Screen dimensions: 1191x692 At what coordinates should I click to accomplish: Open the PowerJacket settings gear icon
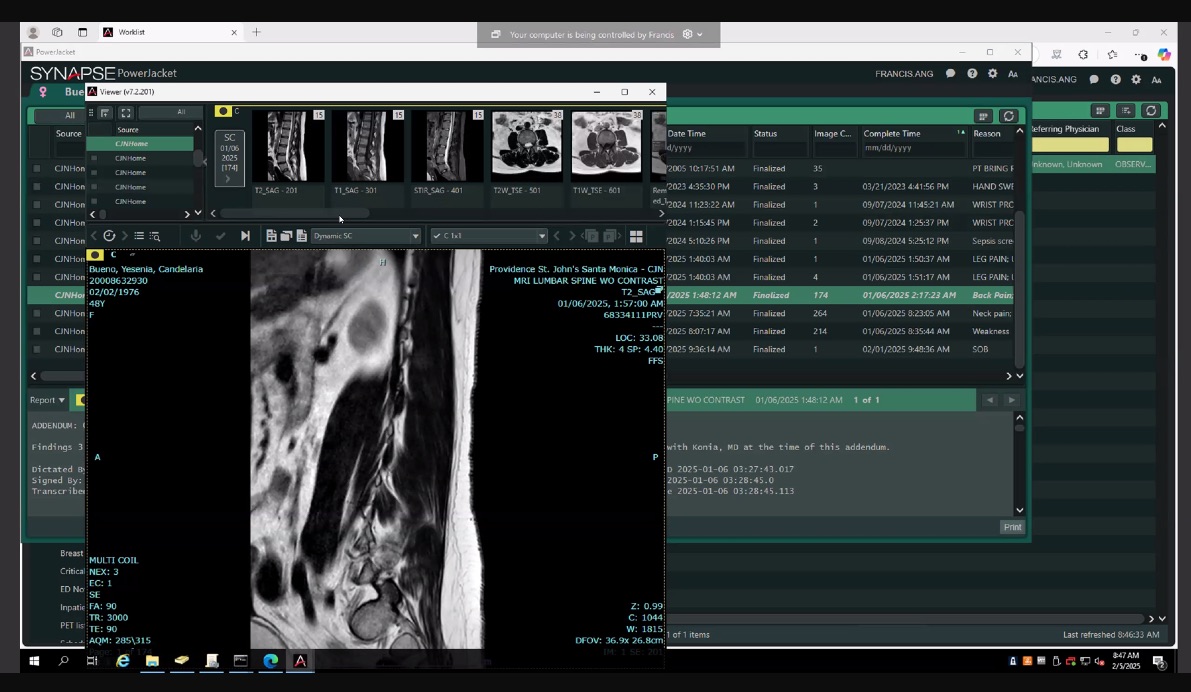(993, 74)
